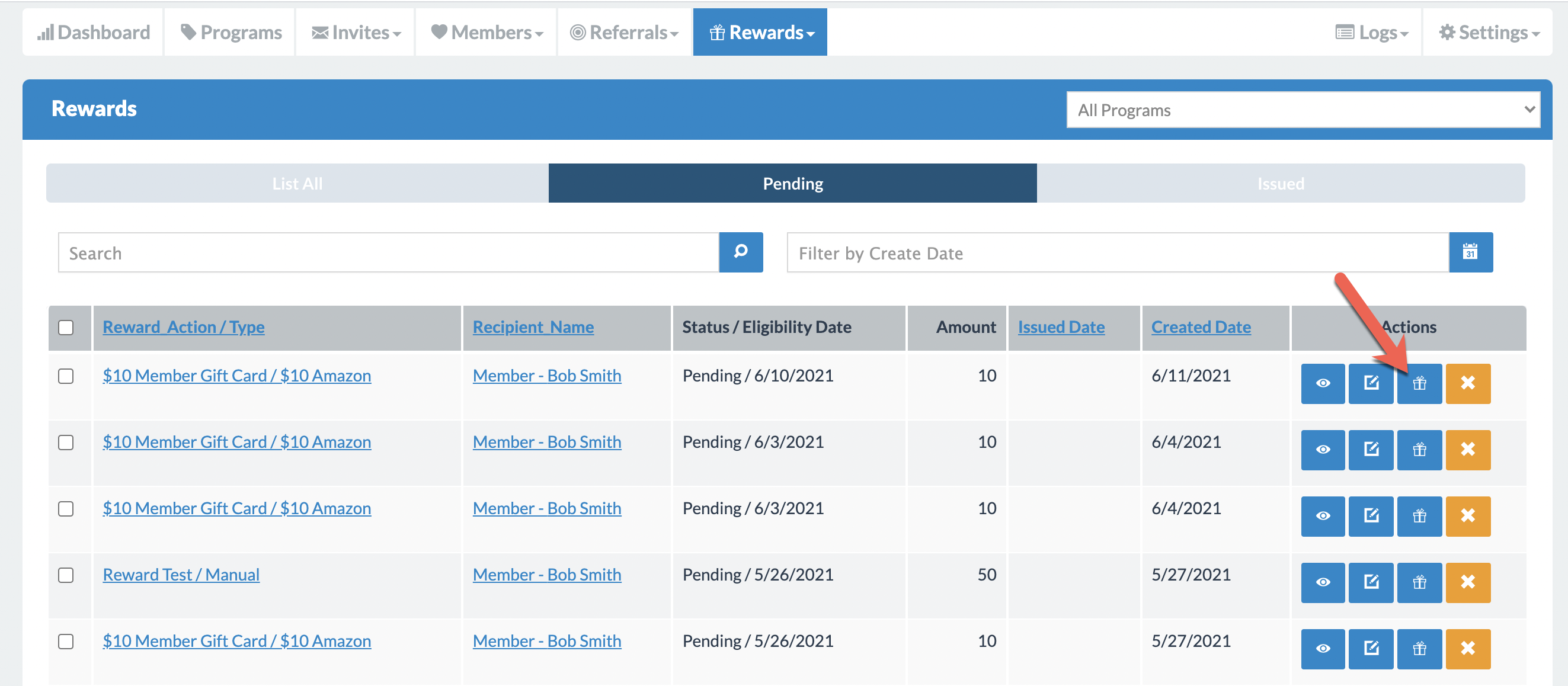This screenshot has height=686, width=1568.
Task: Delete the $10 reward created 5/27/2021
Action: 1468,649
